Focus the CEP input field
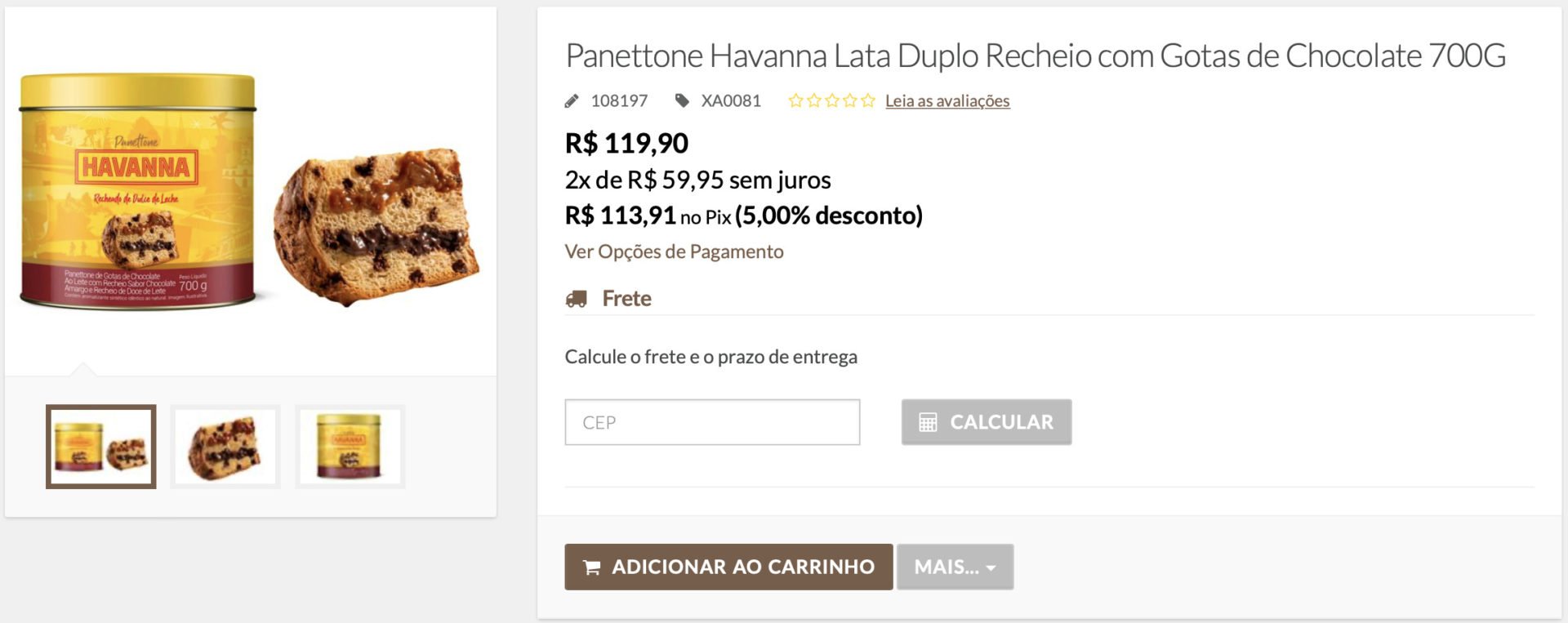1568x623 pixels. [x=712, y=422]
